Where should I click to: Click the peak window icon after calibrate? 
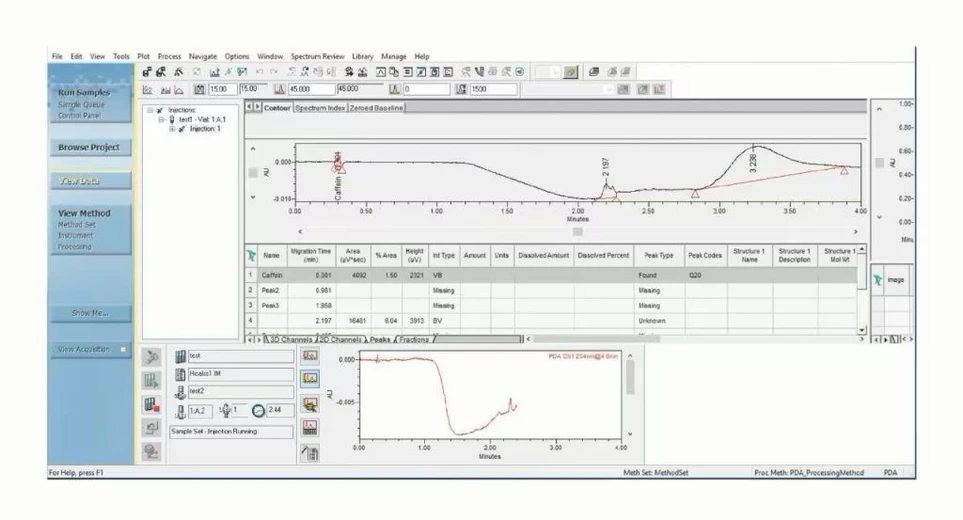381,72
